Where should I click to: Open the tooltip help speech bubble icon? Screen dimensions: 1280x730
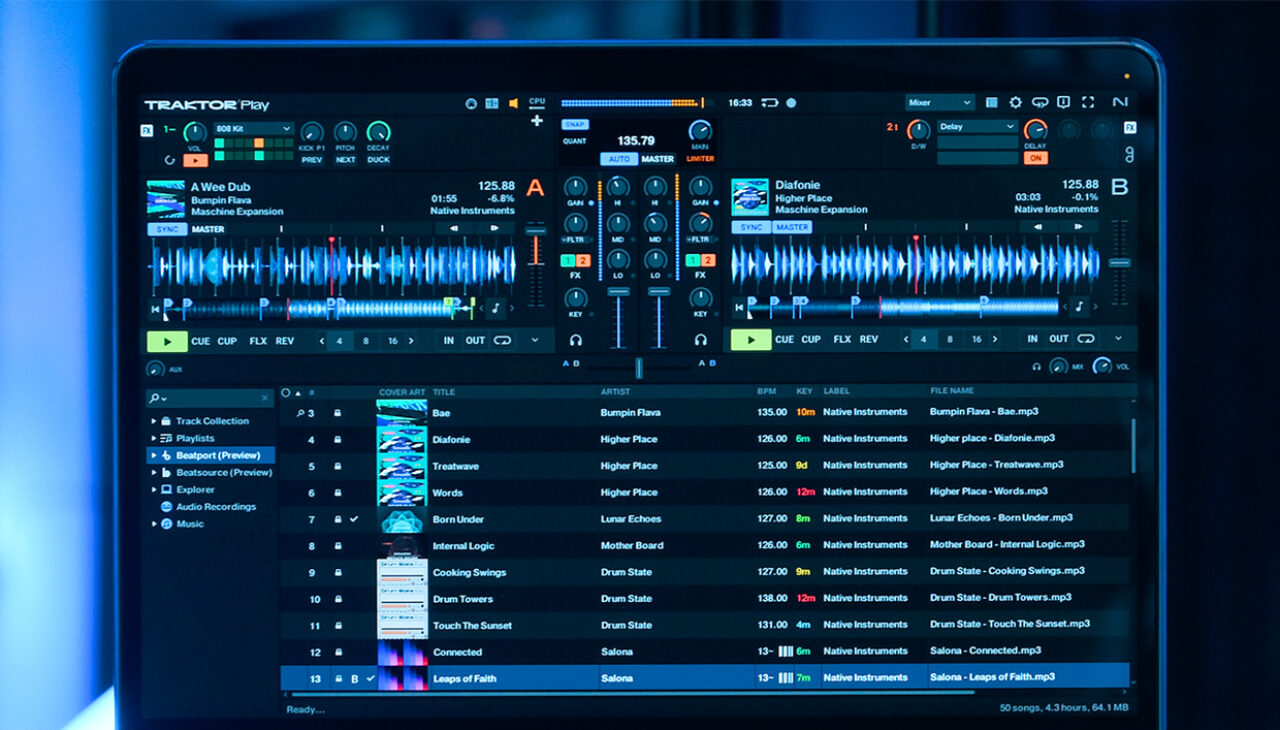click(1039, 102)
